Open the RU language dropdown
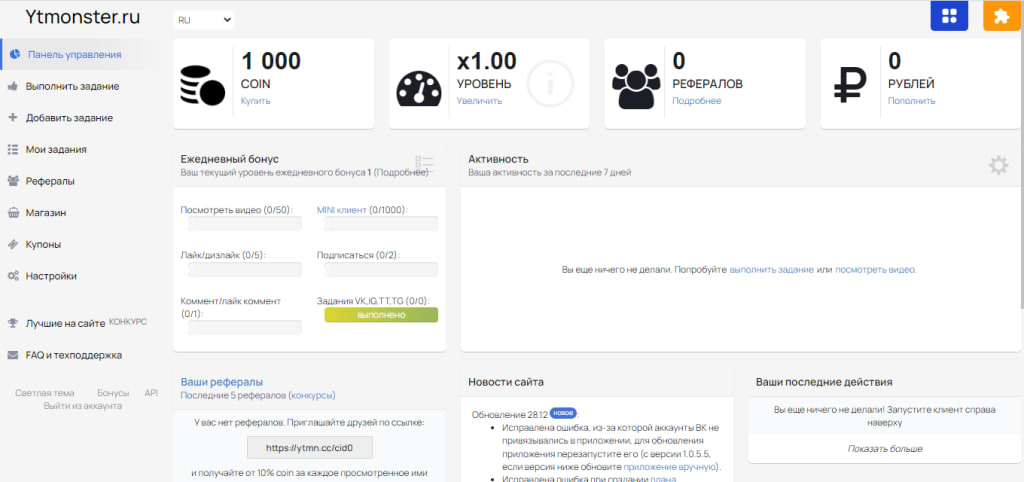This screenshot has width=1024, height=482. [x=204, y=20]
